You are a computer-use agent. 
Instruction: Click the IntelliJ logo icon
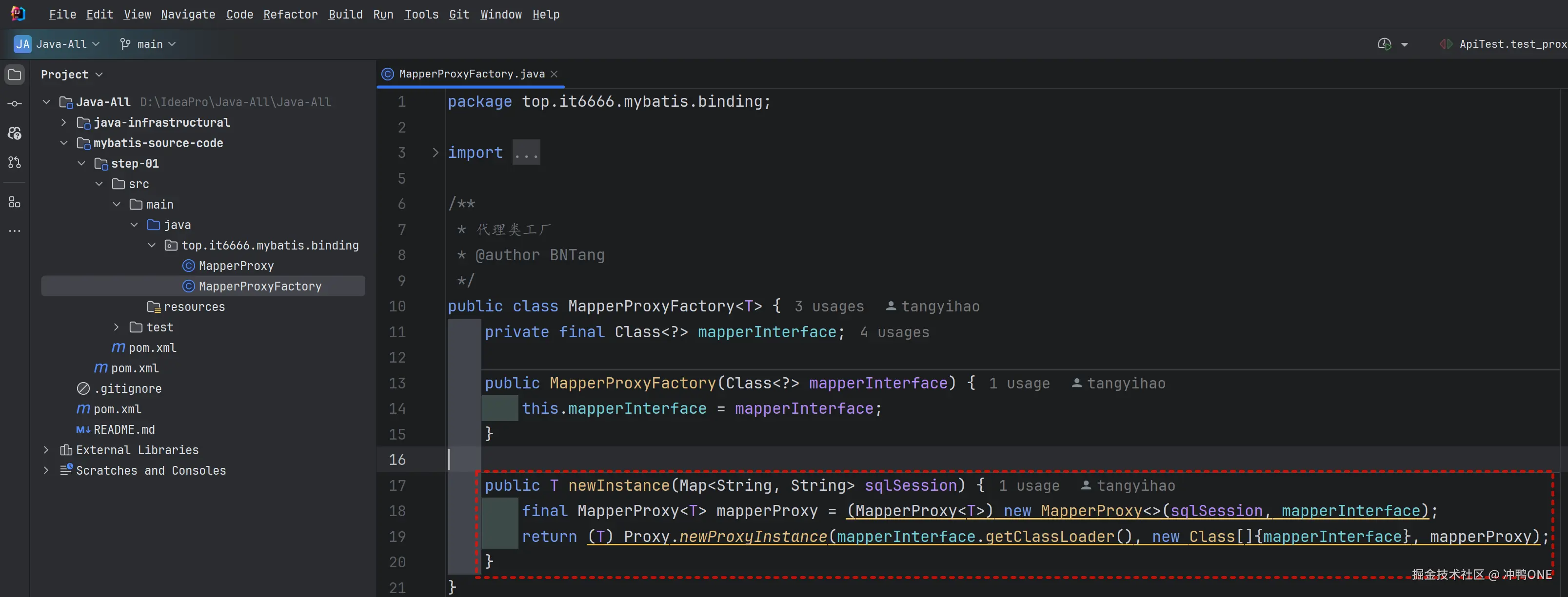(x=18, y=14)
